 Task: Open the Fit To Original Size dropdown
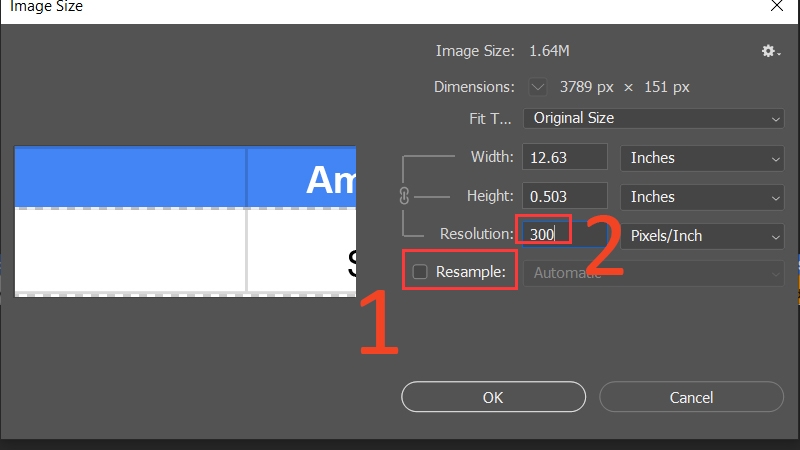(x=653, y=118)
